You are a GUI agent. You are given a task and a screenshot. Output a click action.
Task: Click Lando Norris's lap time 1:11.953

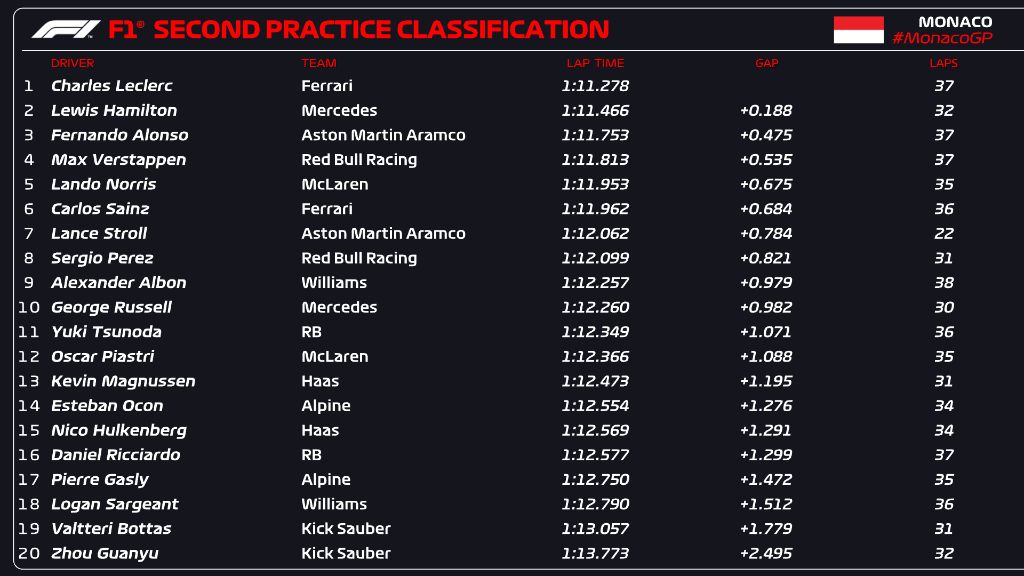tap(595, 184)
